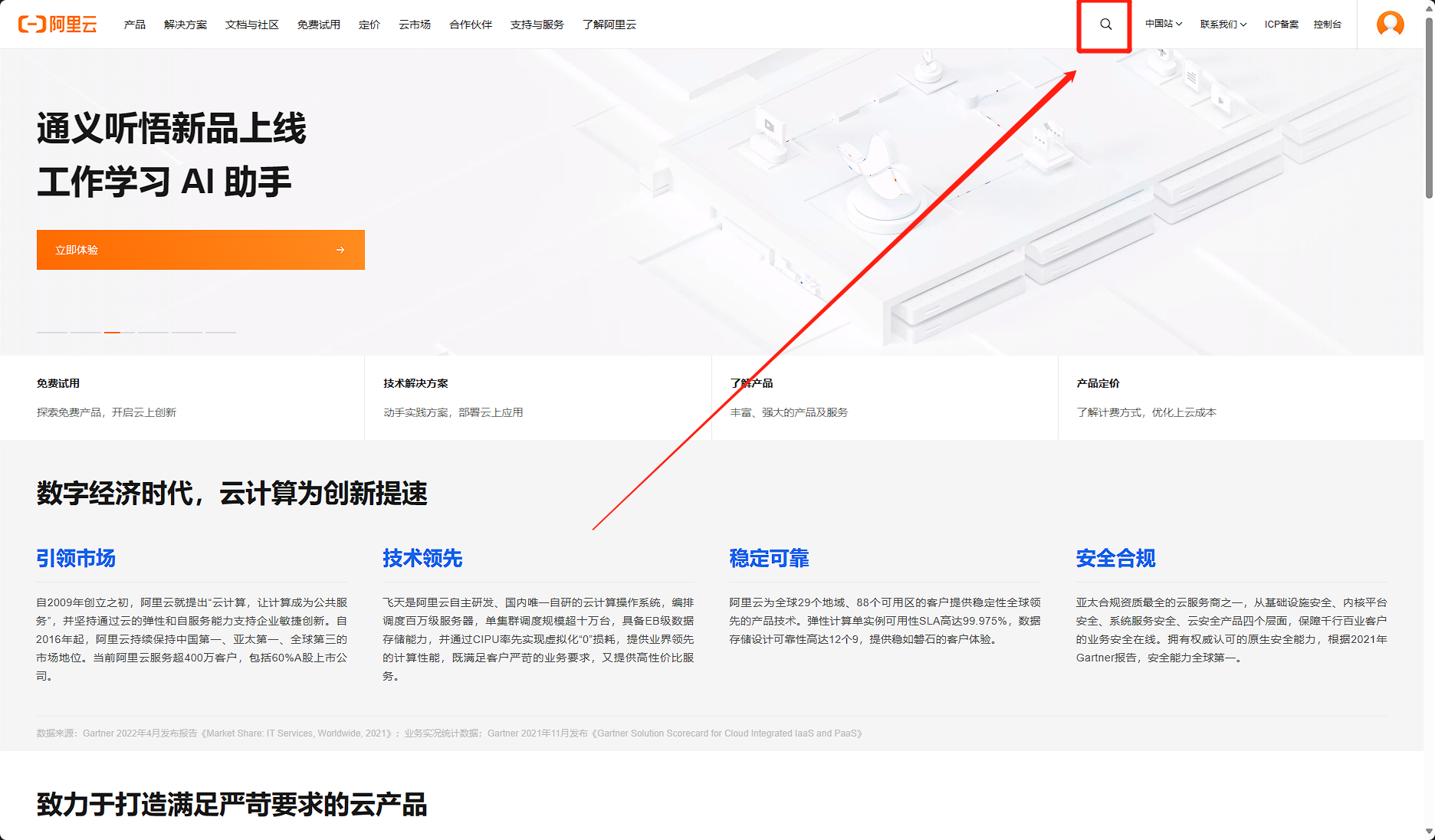This screenshot has height=840, width=1435.
Task: Open the 解决方案 menu
Action: coord(186,25)
